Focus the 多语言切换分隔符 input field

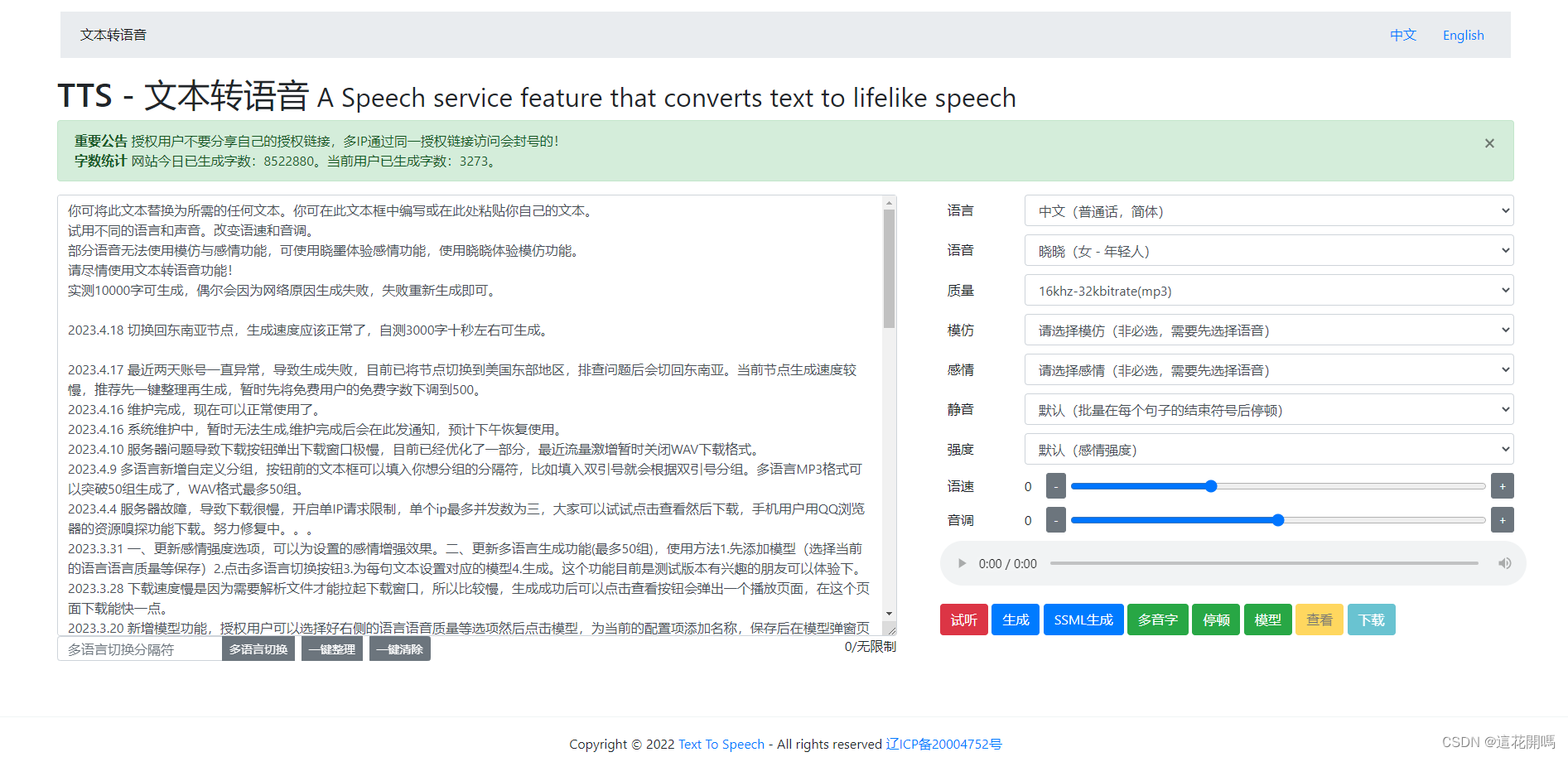point(140,649)
